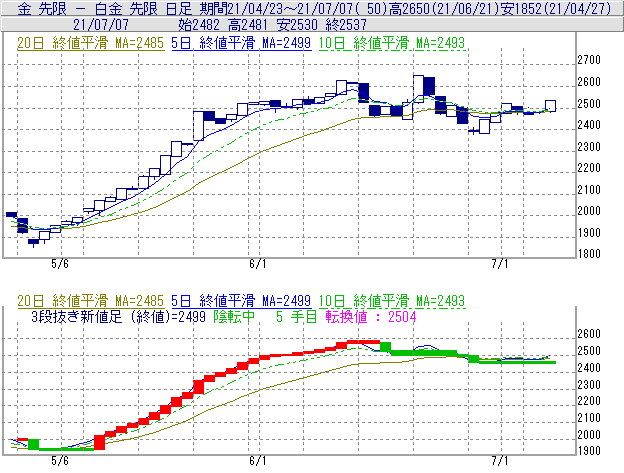Select the green '陰転中' status text
Screen dimensions: 624x473
(x=234, y=317)
